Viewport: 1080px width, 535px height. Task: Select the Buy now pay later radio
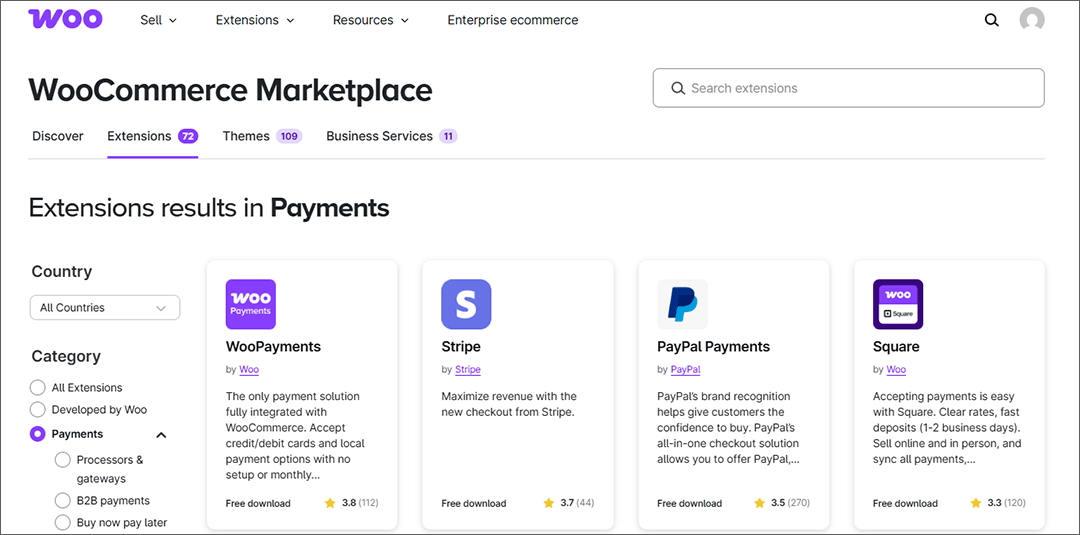click(63, 523)
